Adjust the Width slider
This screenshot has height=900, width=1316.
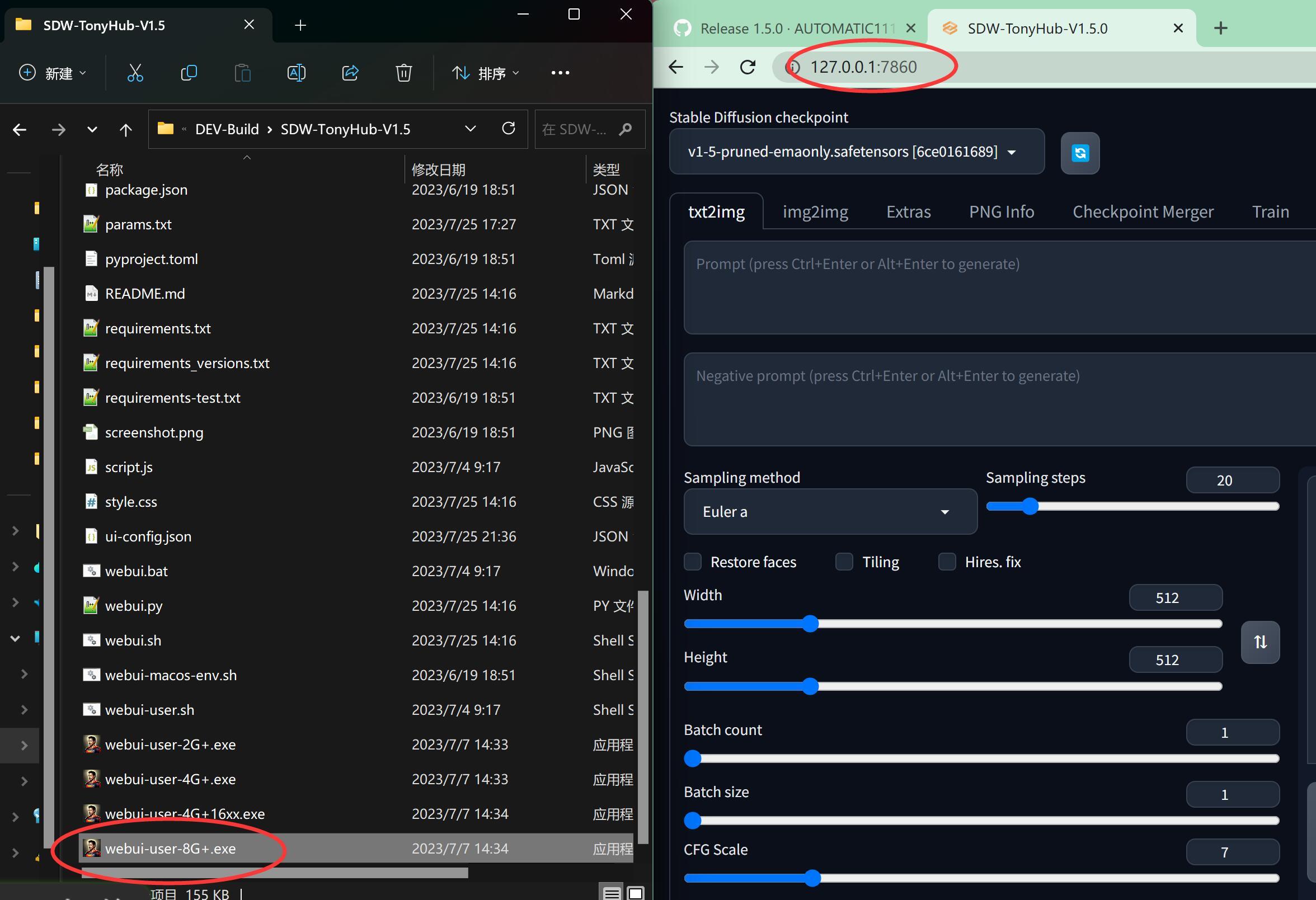[x=953, y=624]
